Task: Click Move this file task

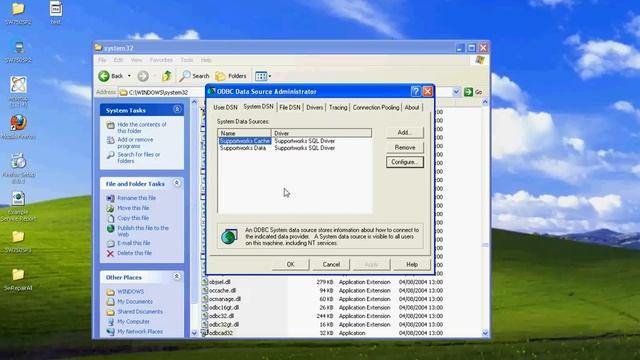Action: (133, 208)
